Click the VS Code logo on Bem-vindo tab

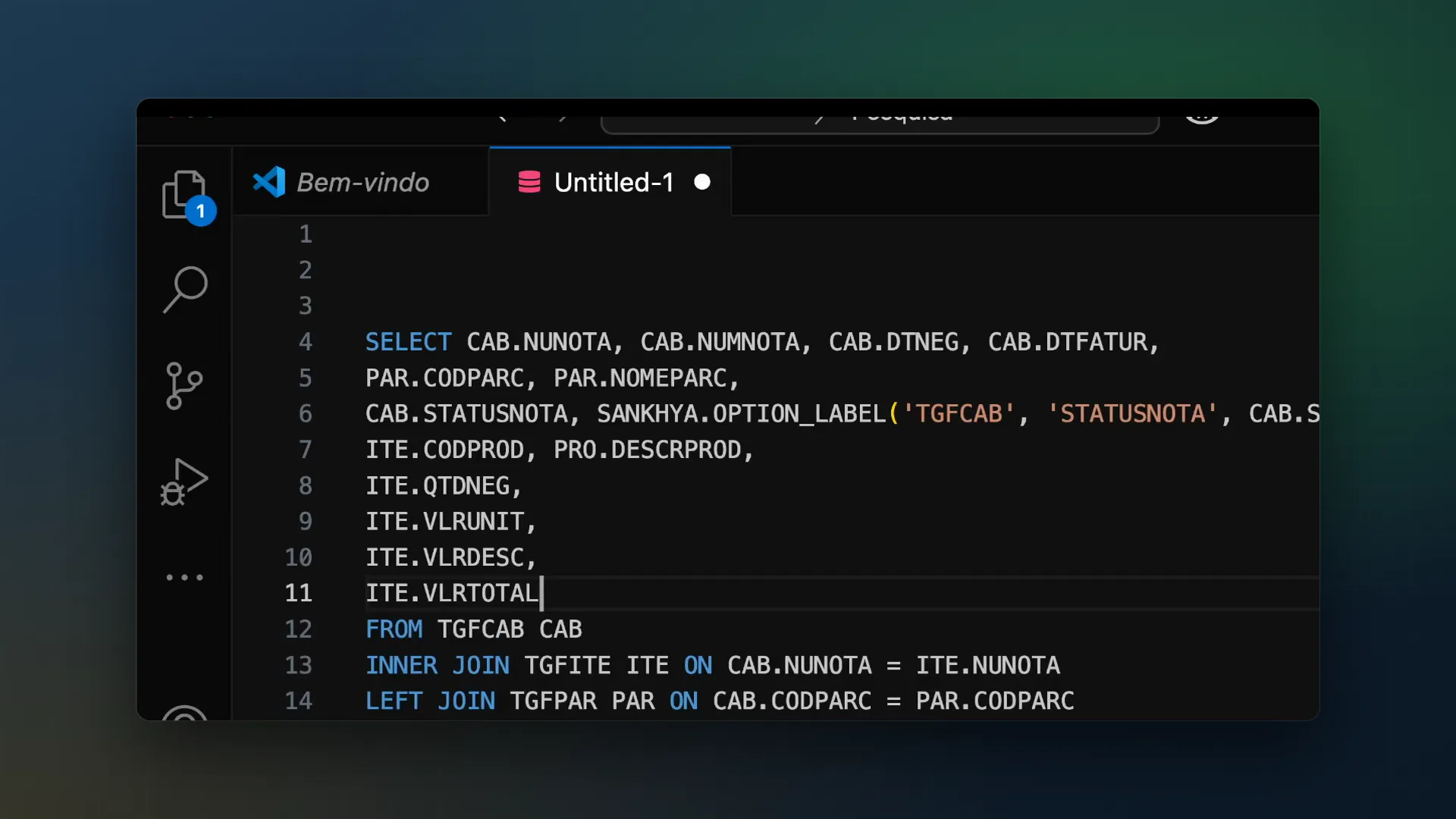pos(268,182)
